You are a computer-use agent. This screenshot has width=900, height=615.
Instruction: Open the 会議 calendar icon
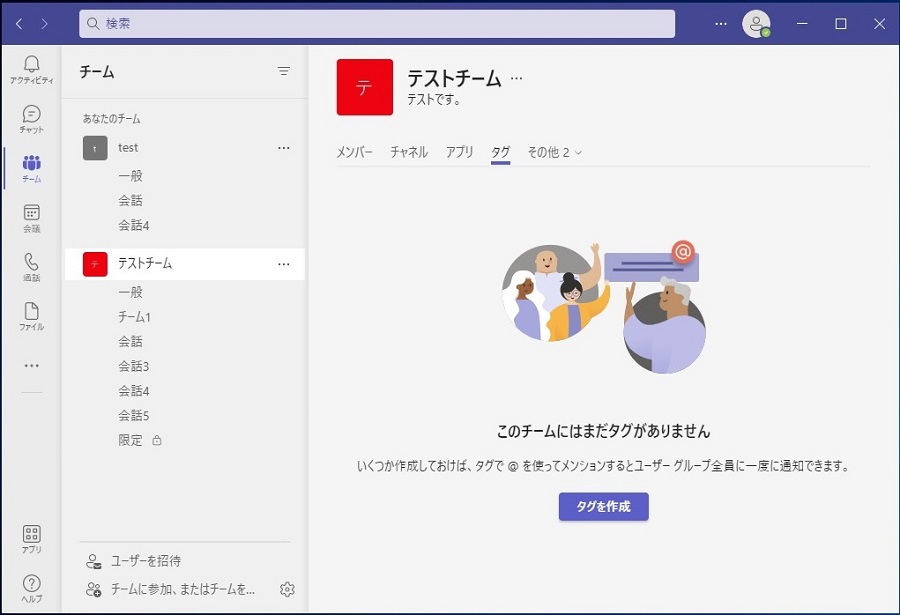(32, 218)
